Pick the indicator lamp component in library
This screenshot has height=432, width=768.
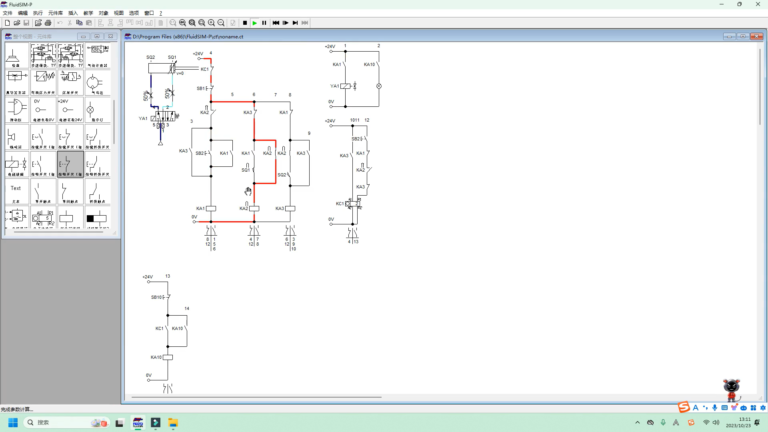pos(97,110)
